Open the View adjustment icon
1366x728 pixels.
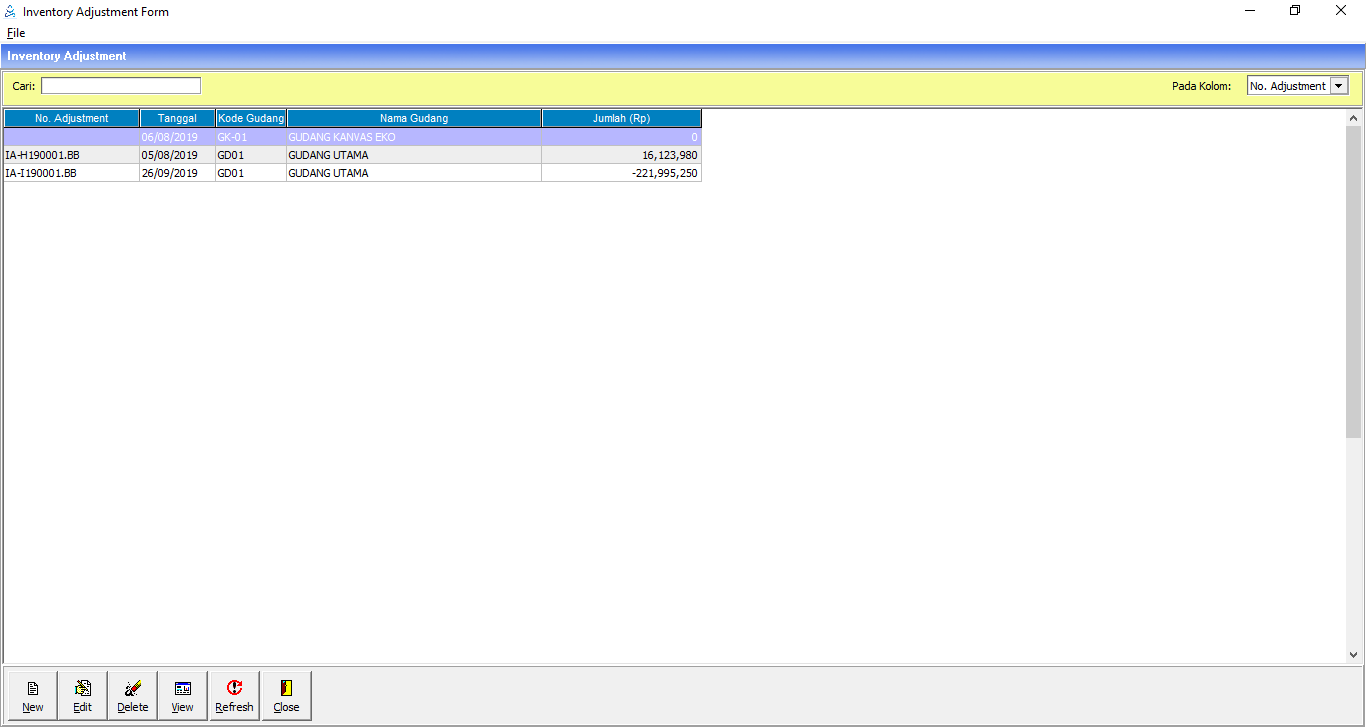click(182, 689)
